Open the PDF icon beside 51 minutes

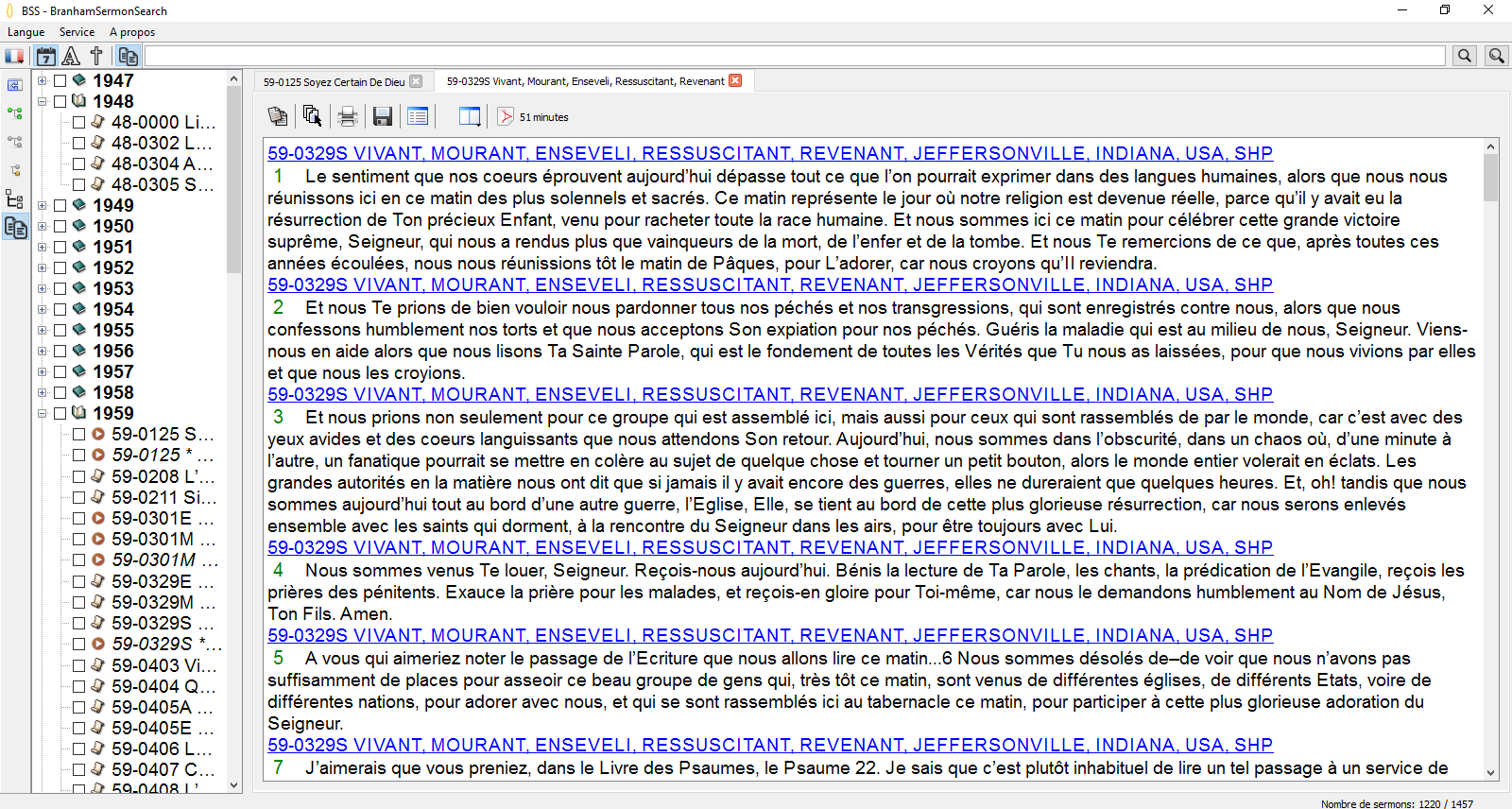click(506, 116)
